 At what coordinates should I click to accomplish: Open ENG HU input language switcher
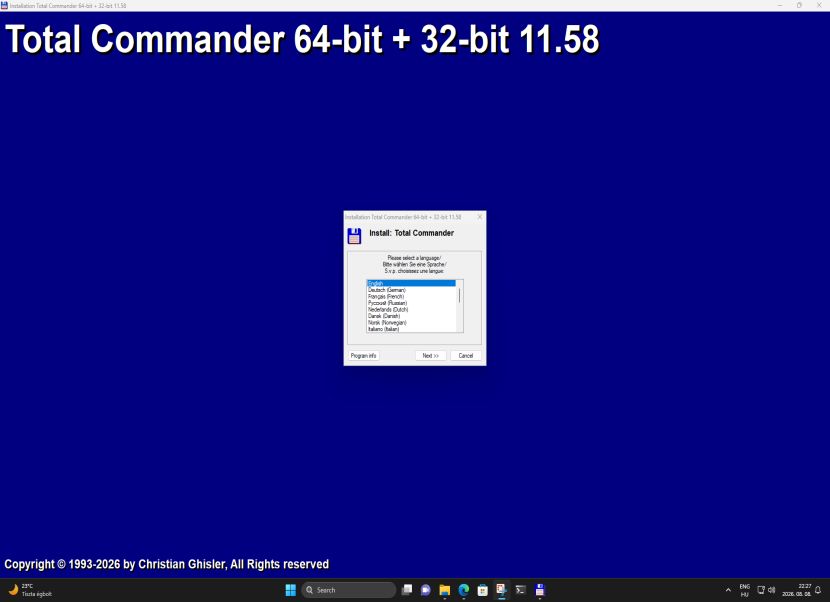point(744,590)
